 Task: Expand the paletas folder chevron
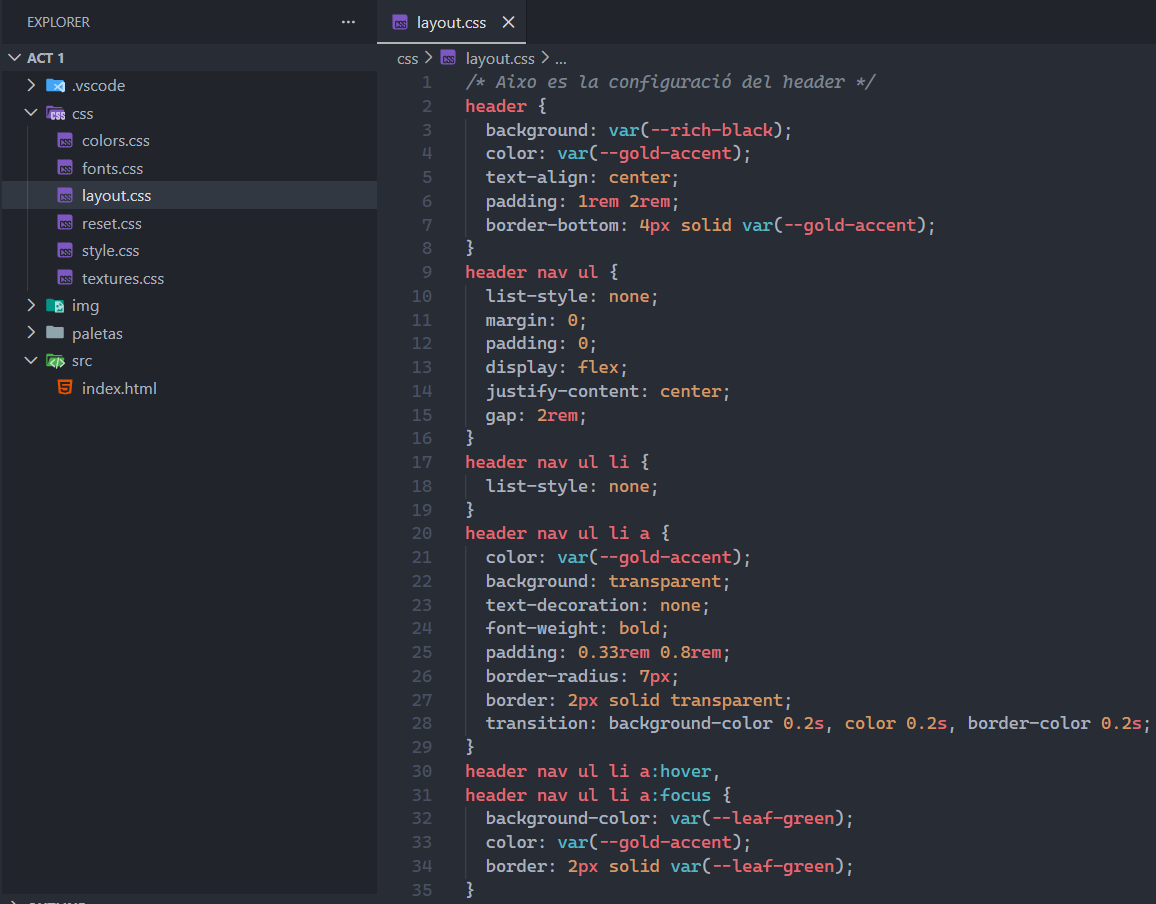tap(31, 333)
